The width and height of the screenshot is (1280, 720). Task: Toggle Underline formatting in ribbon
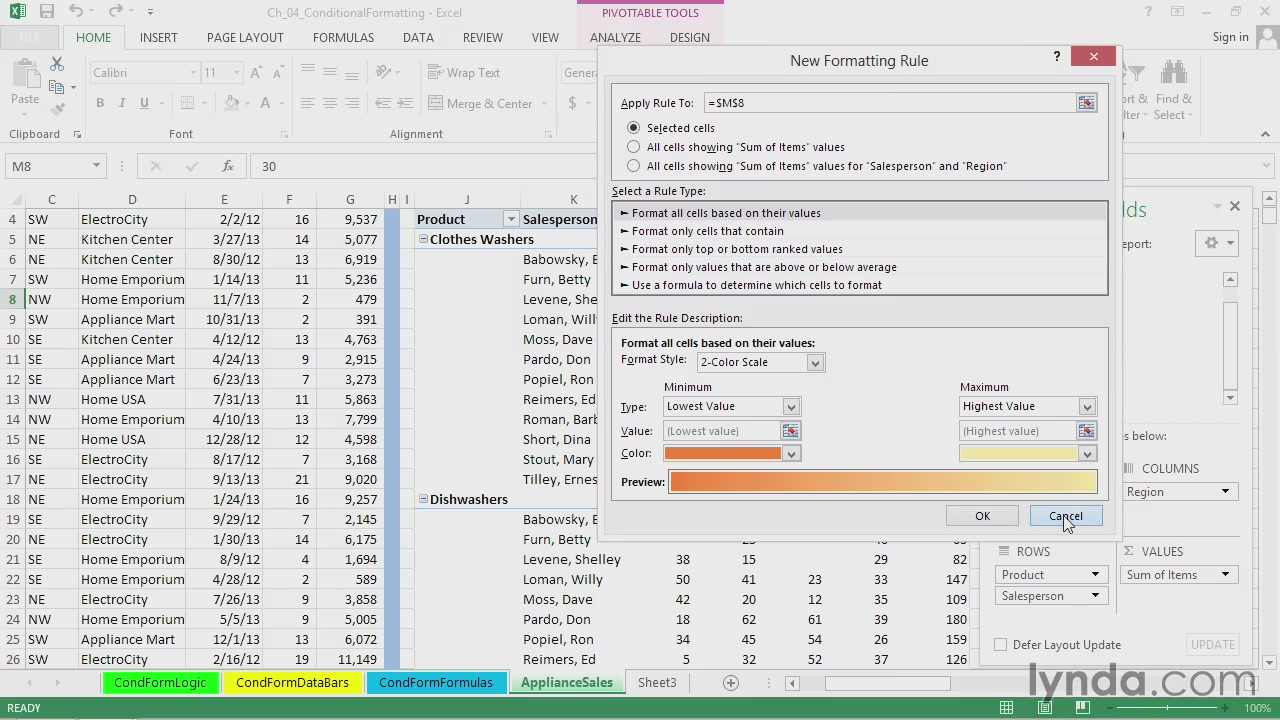[144, 103]
